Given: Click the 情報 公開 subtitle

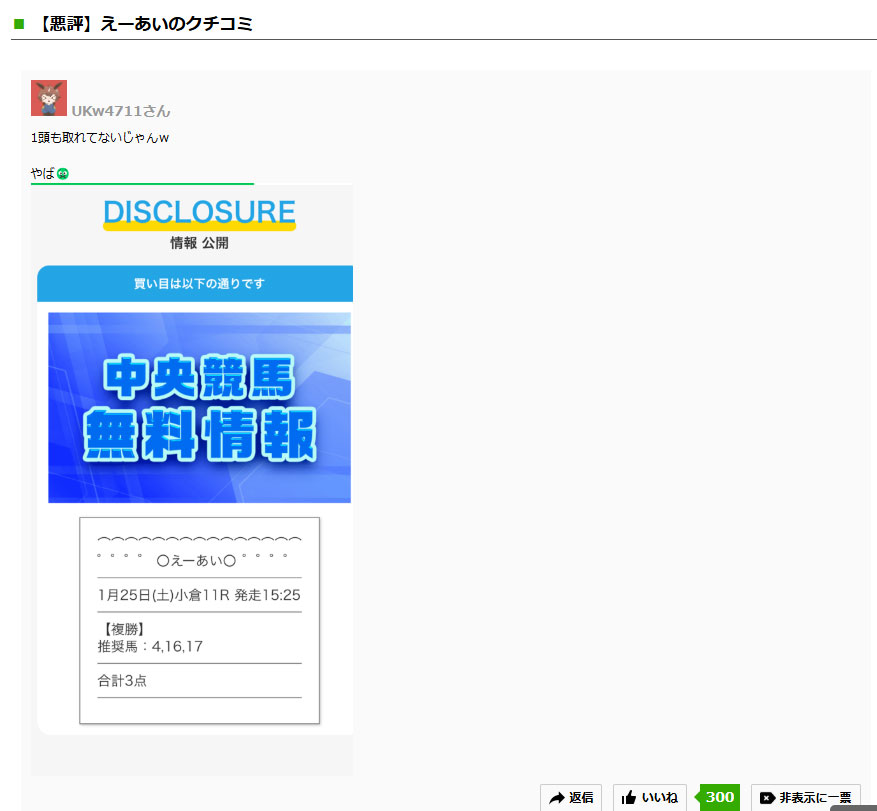Looking at the screenshot, I should point(199,243).
